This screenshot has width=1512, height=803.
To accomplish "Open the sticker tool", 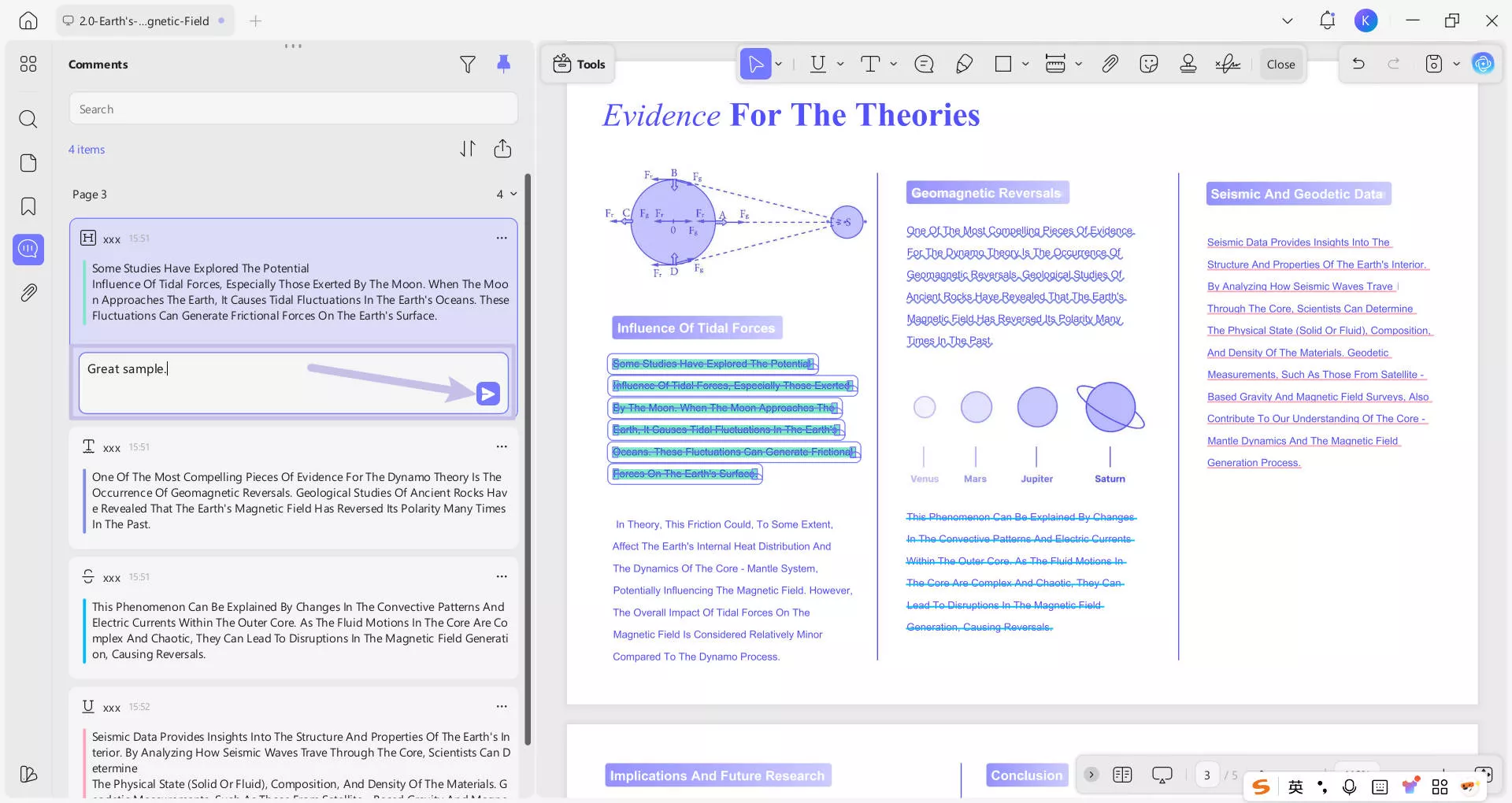I will 1149,65.
